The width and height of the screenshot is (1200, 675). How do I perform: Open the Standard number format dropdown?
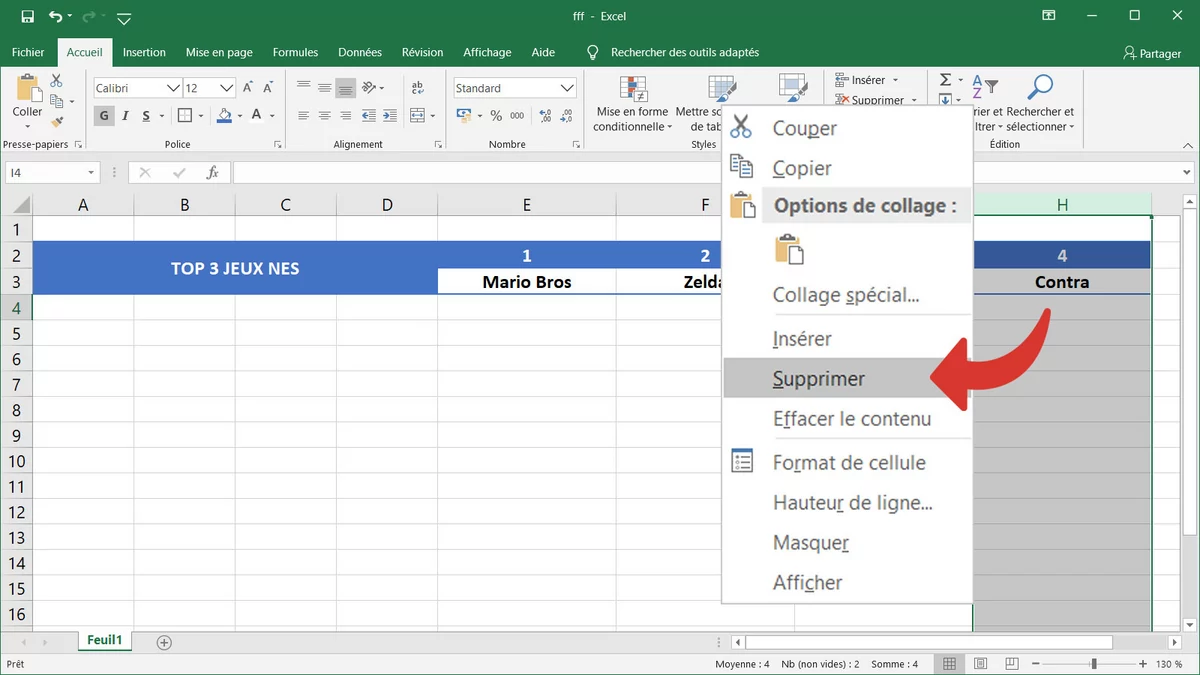[567, 88]
